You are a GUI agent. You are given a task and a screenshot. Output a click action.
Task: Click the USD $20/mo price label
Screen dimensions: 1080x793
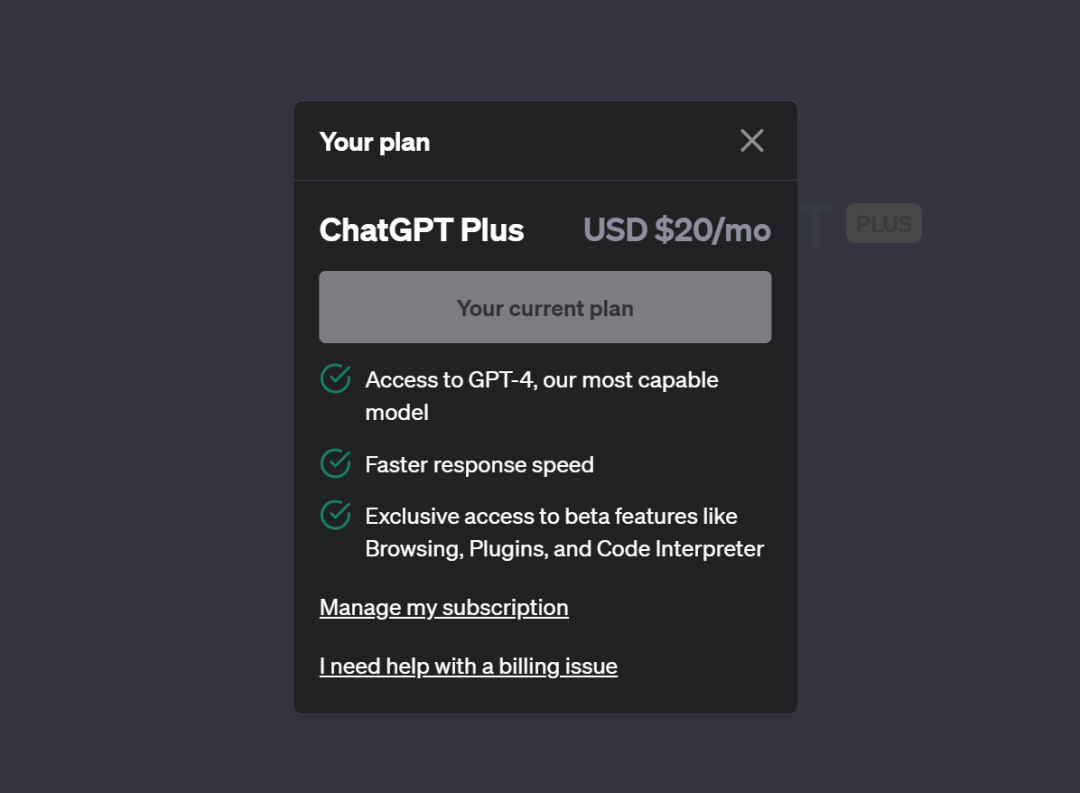click(x=677, y=230)
